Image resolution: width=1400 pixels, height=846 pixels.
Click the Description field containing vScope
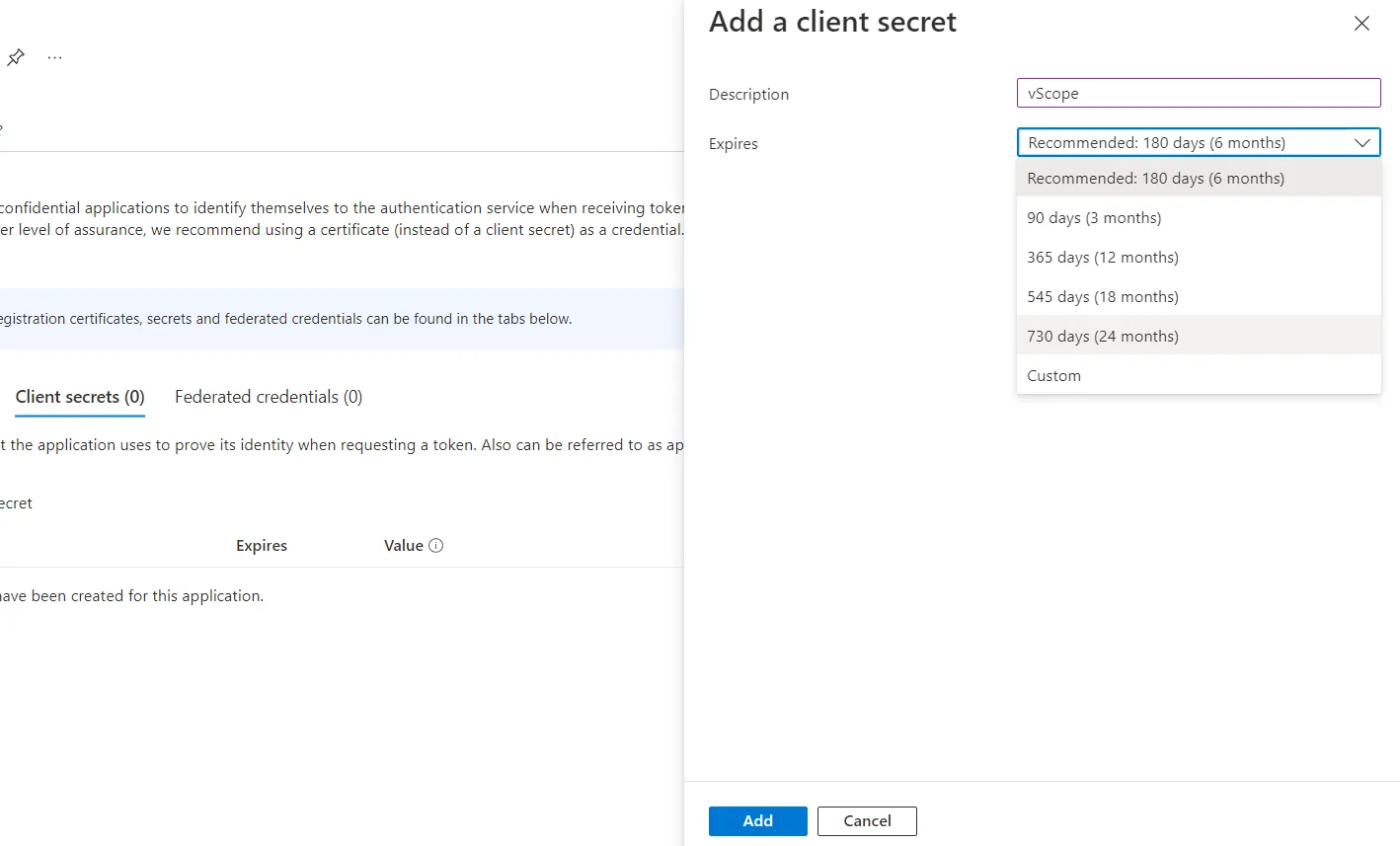pyautogui.click(x=1199, y=93)
